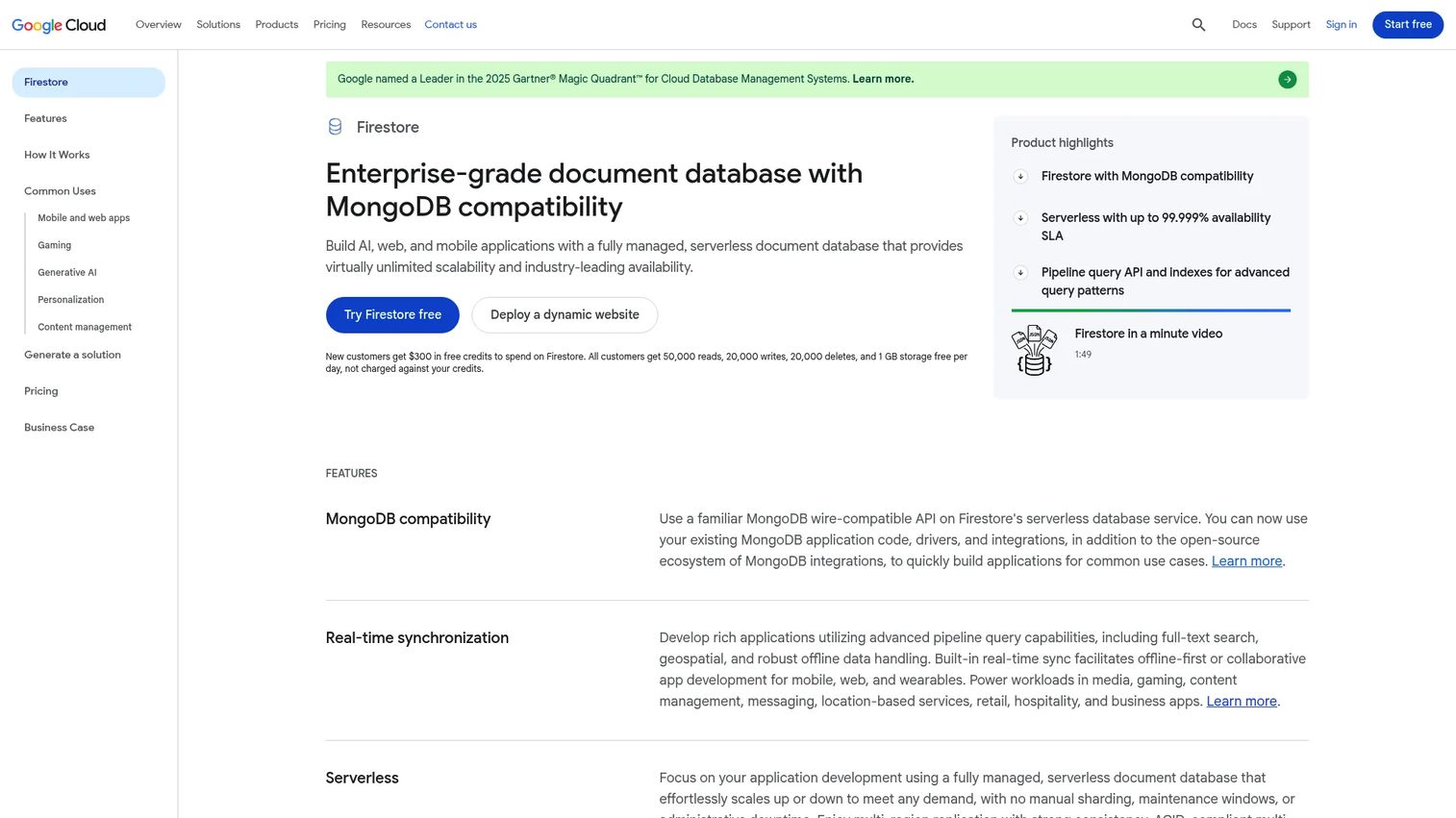1456x818 pixels.
Task: Open the Solutions menu
Action: coord(218,25)
